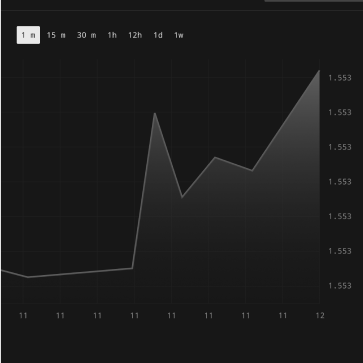Click the lowest point of the price line
This screenshot has width=363, height=363.
click(27, 277)
